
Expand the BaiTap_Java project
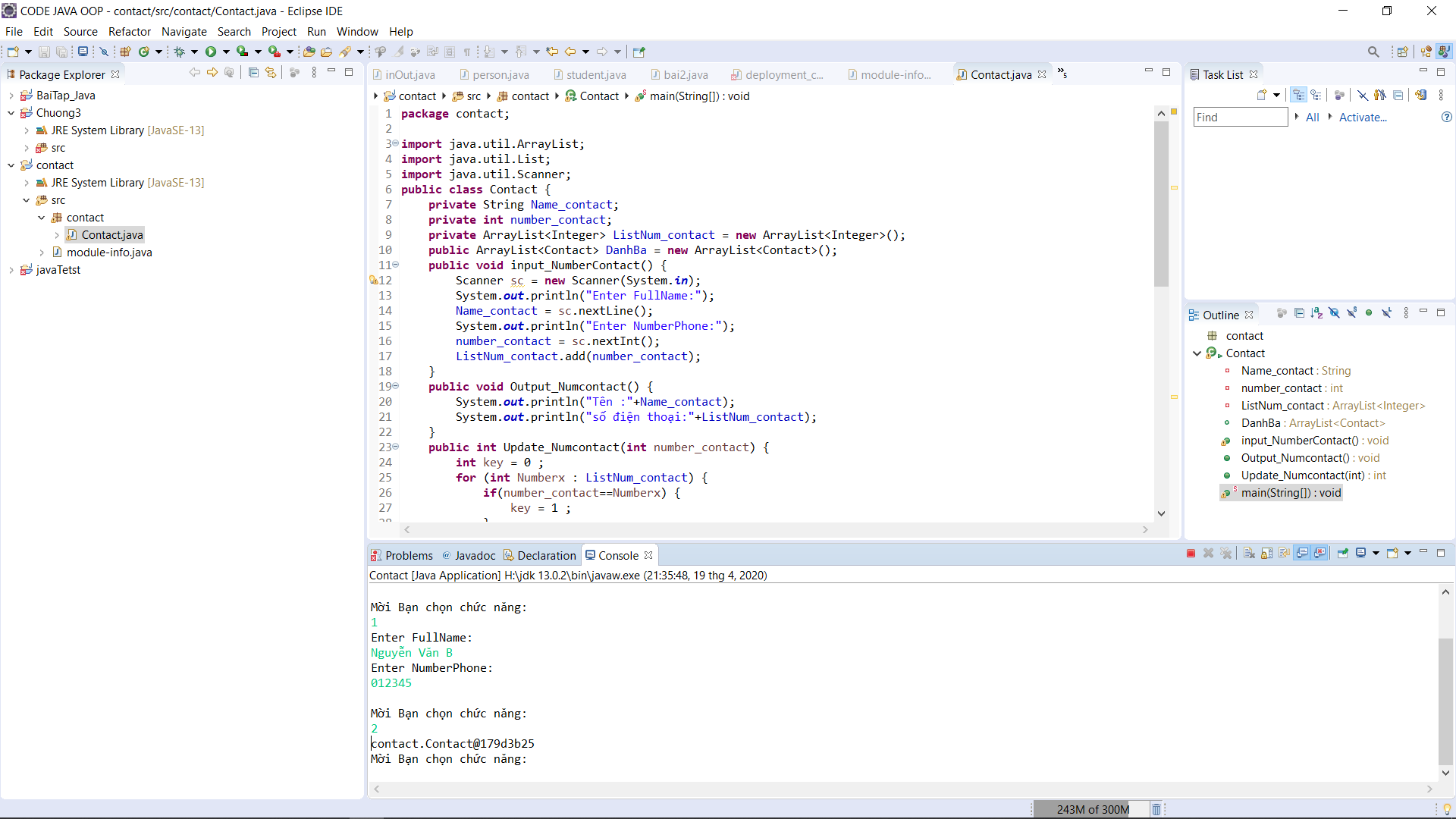pos(11,96)
